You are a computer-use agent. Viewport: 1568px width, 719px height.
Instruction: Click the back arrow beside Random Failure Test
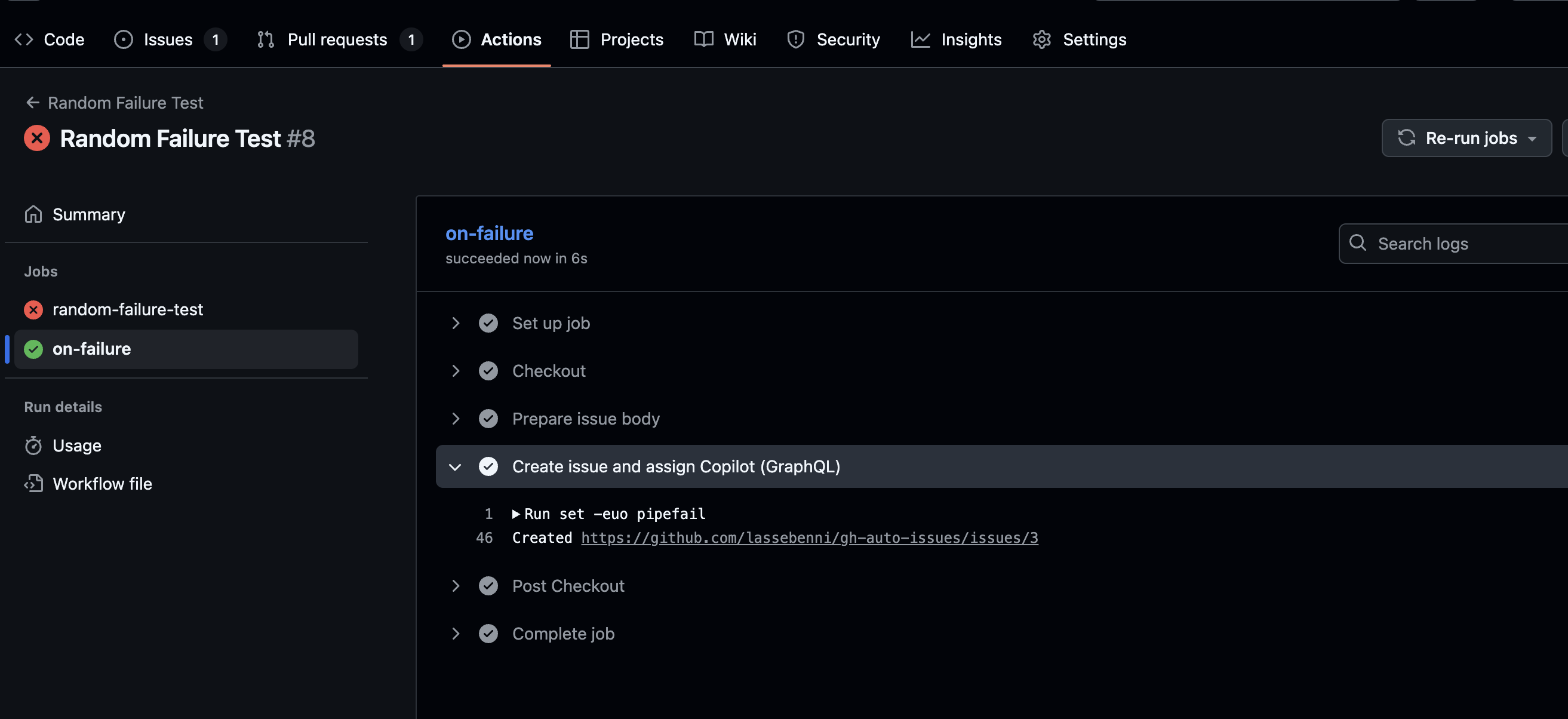point(32,102)
